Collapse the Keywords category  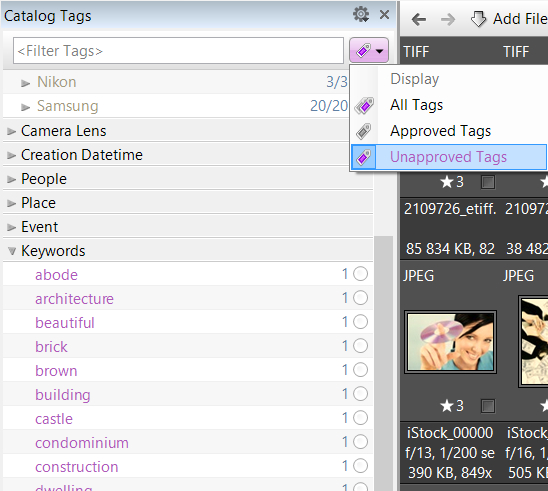coord(12,251)
